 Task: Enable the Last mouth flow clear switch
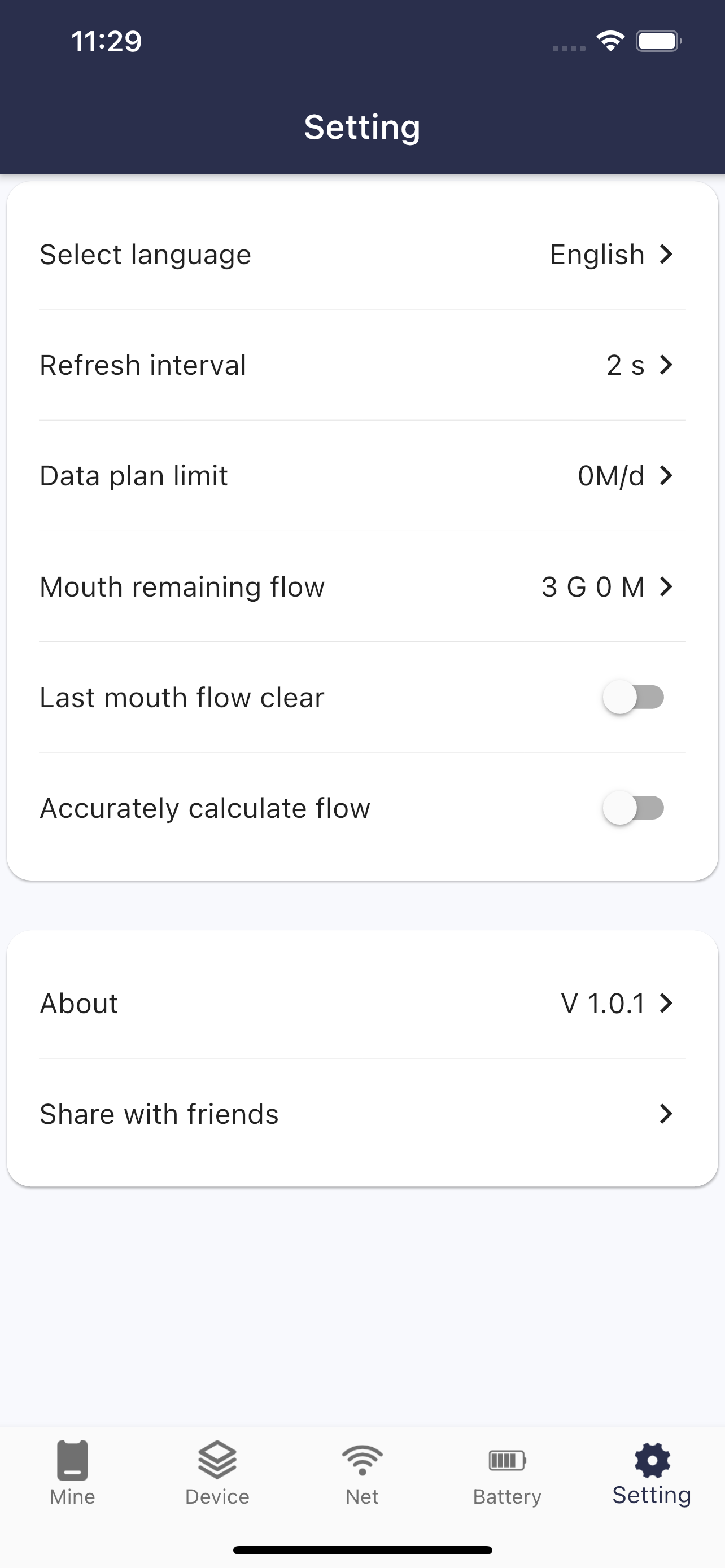pyautogui.click(x=633, y=697)
